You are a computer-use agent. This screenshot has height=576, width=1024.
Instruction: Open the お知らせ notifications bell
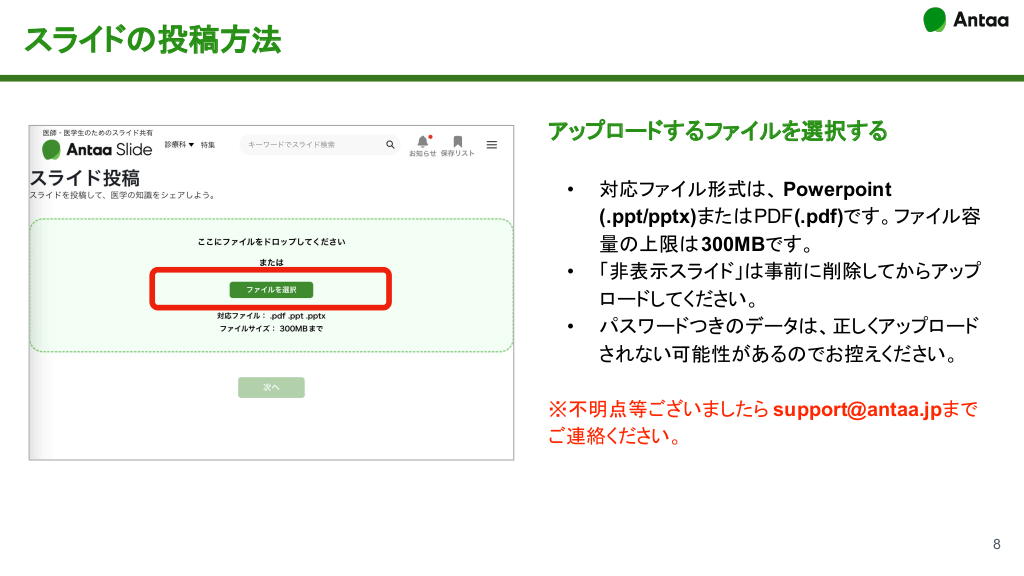point(422,143)
